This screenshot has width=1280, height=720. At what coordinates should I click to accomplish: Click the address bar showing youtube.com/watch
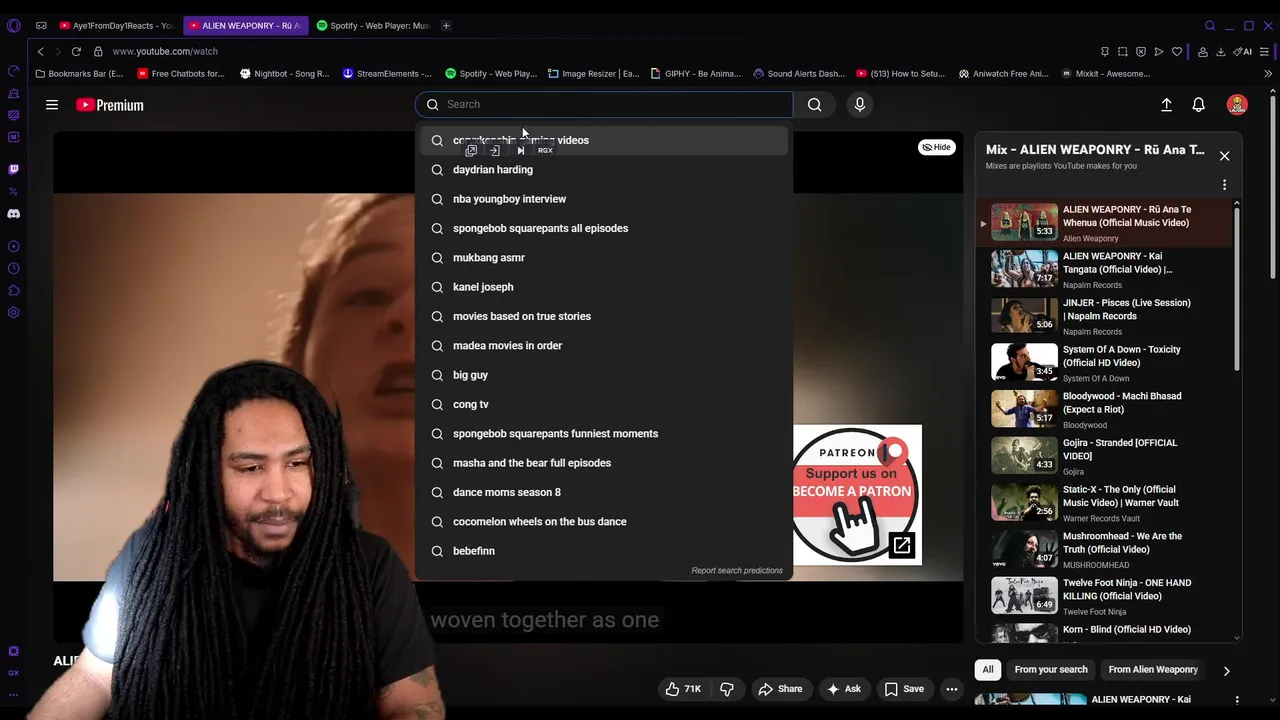pos(165,51)
